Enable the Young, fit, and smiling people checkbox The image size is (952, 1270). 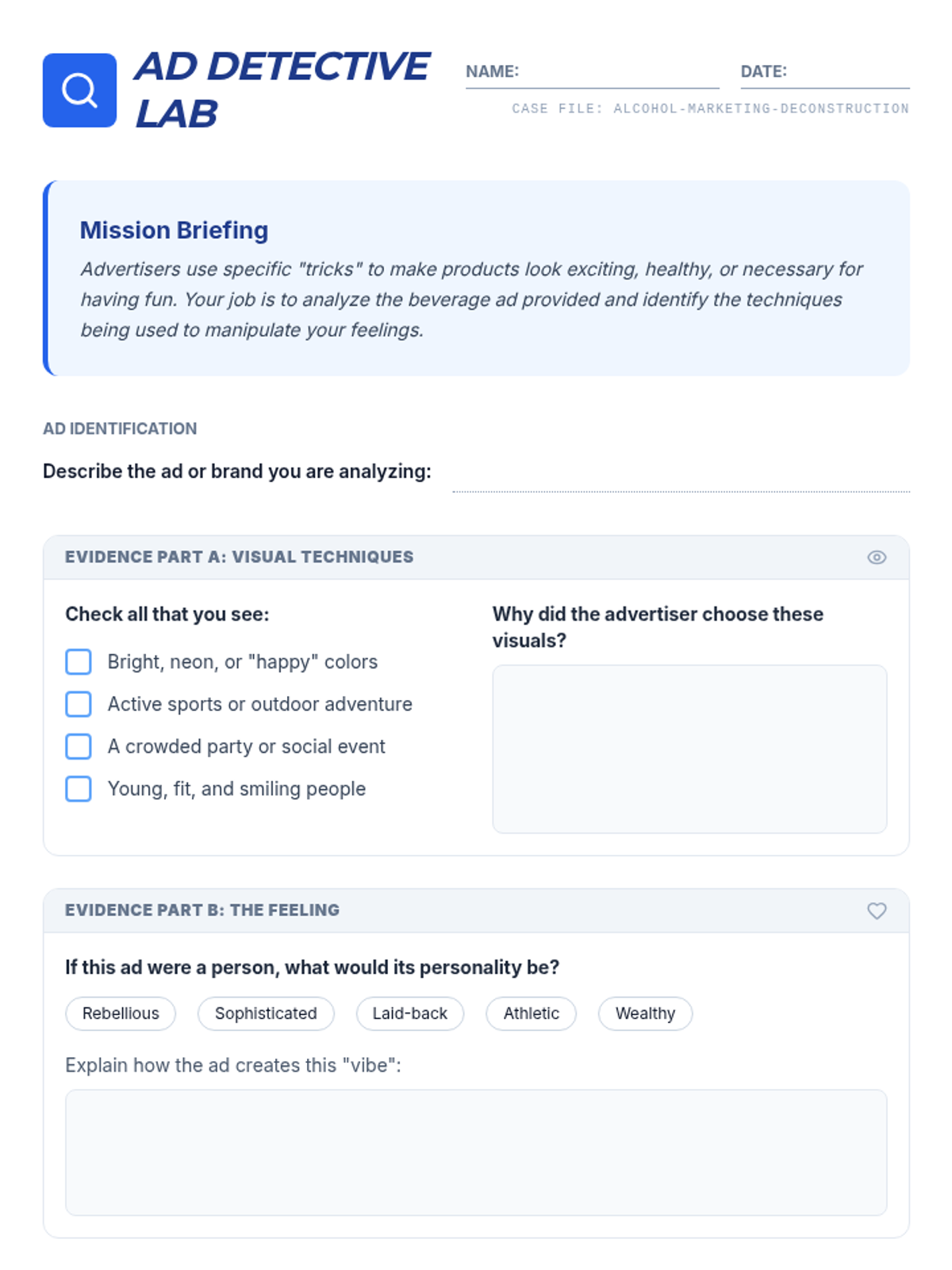79,789
